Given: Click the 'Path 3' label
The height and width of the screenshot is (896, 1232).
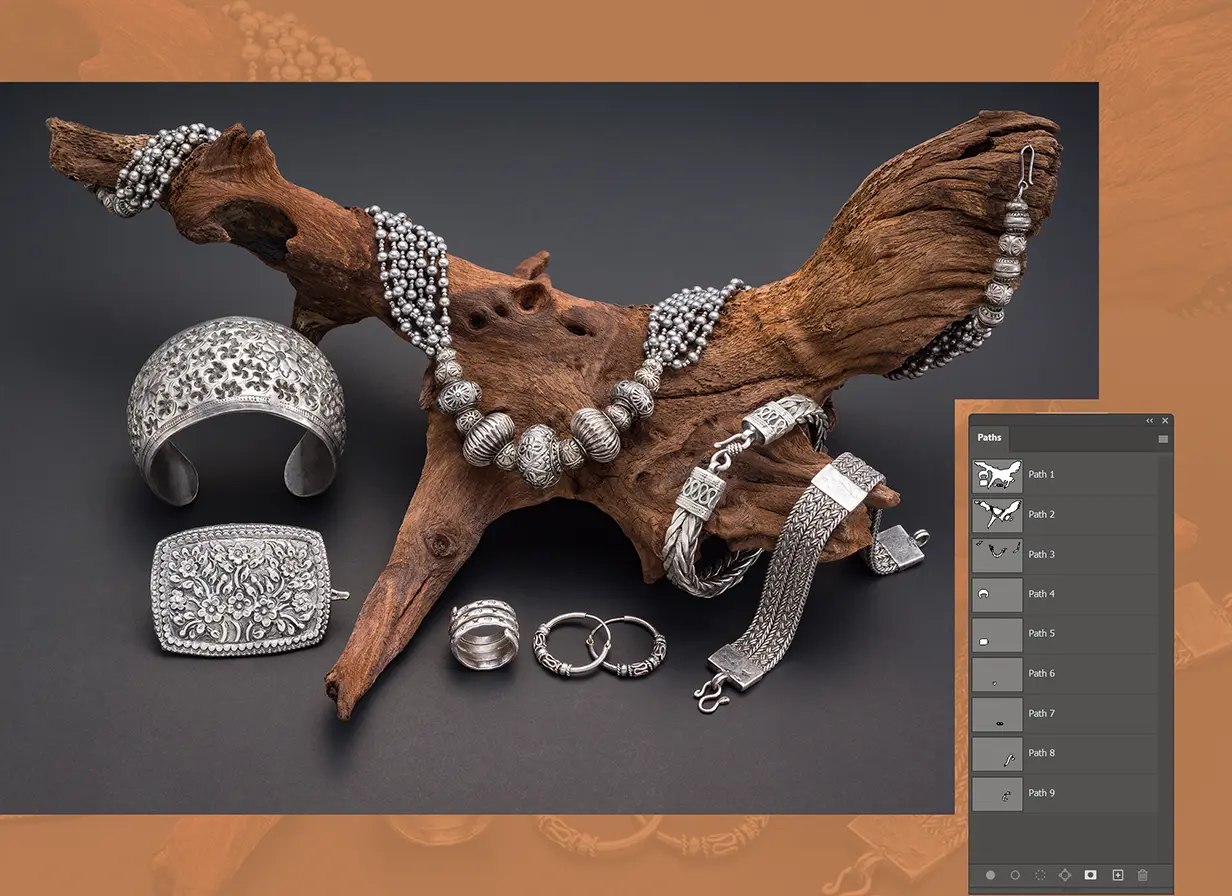Looking at the screenshot, I should [x=1041, y=554].
